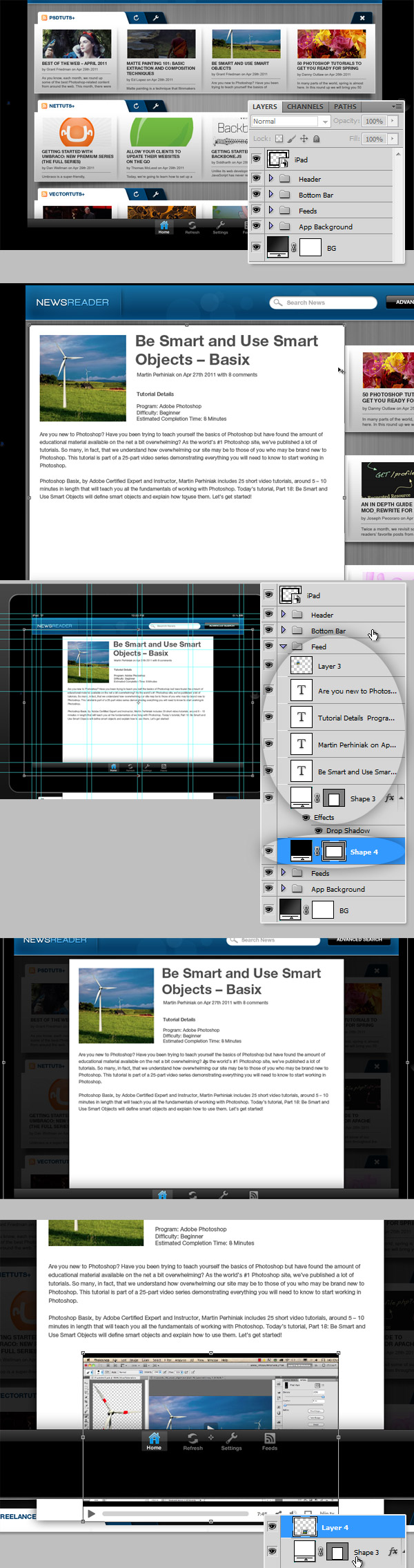Screen dimensions: 414x1568
Task: Click the refresh icon on the PSDTUTS+ tab
Action: tap(136, 17)
